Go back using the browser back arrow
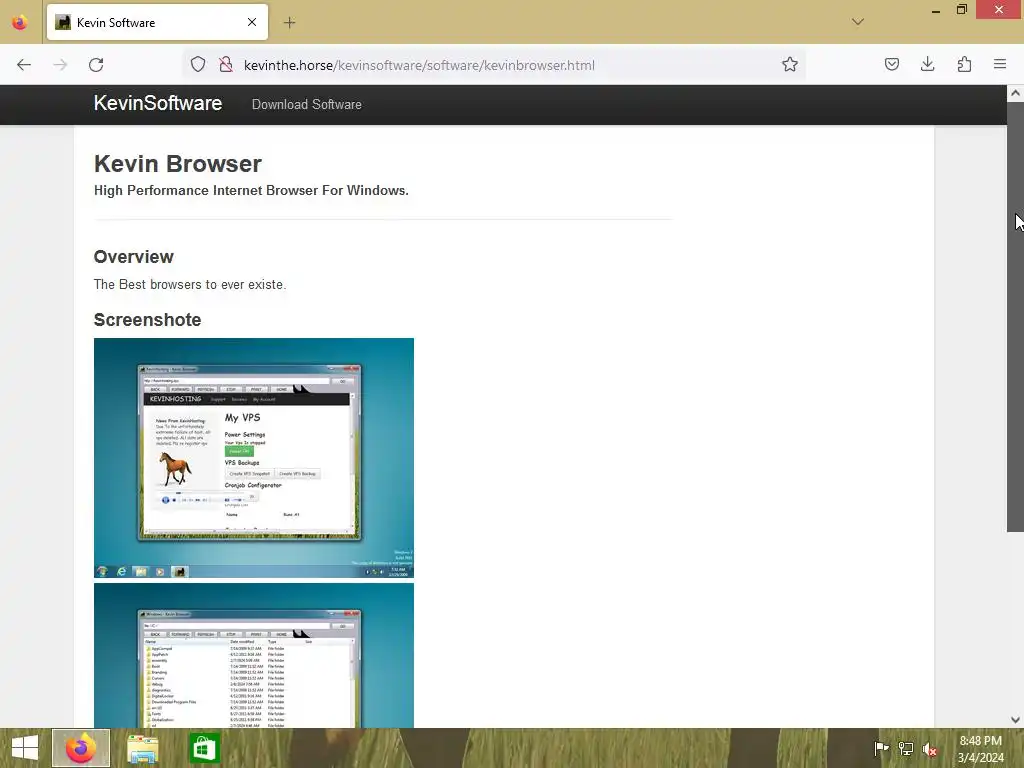 click(x=24, y=65)
